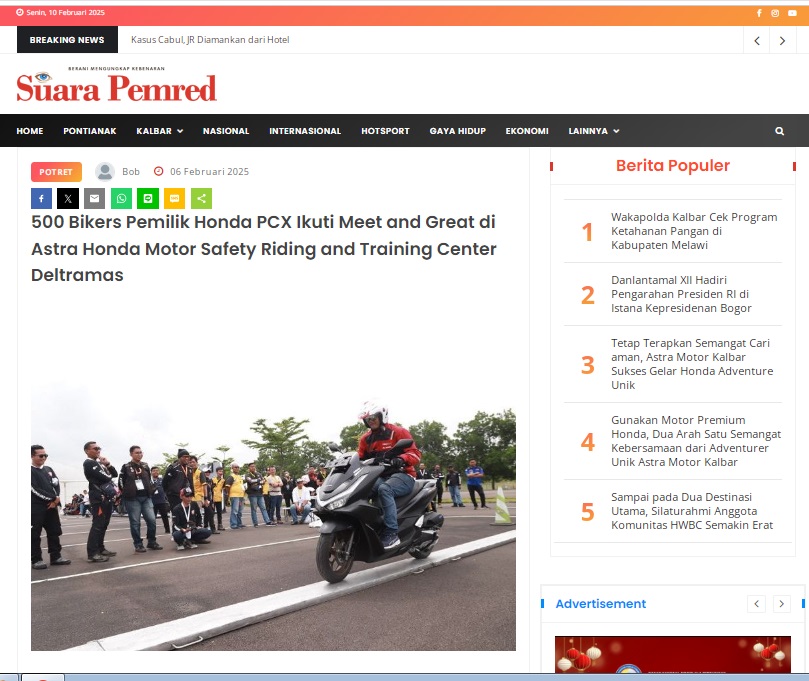The width and height of the screenshot is (809, 681).
Task: Click the Suara Pemred logo
Action: coord(117,85)
